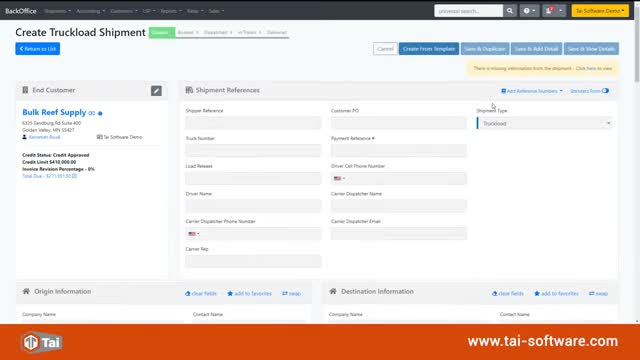Click the BackOffice brand link

pos(21,11)
